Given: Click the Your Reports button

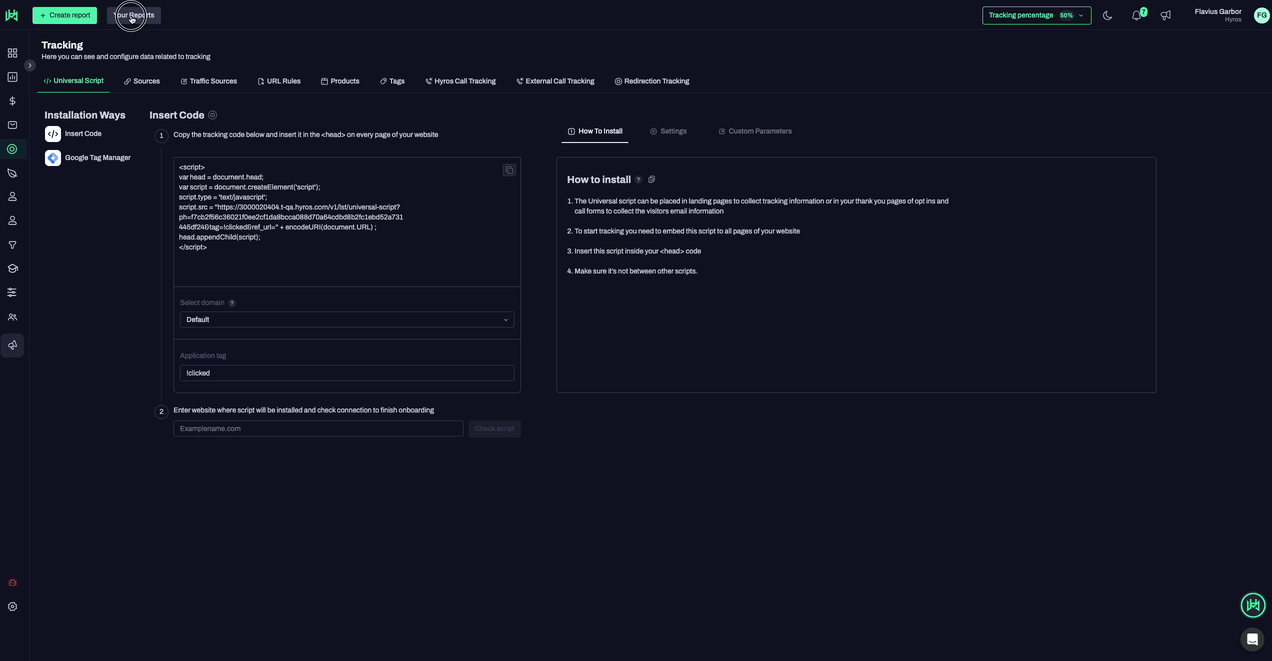Looking at the screenshot, I should pos(134,15).
